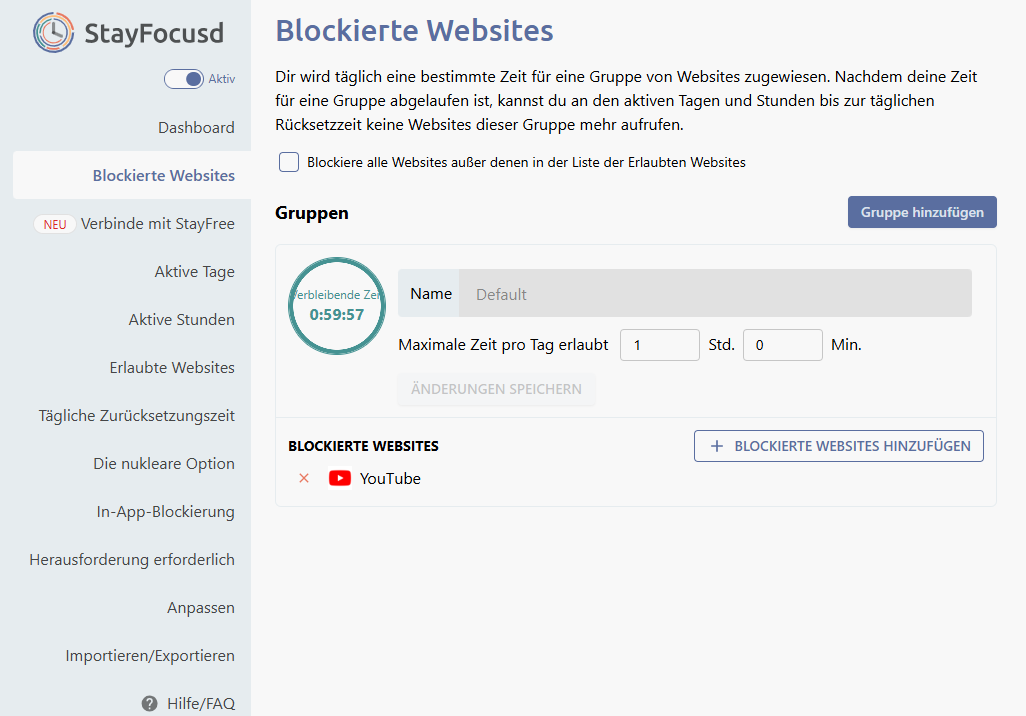This screenshot has height=716, width=1026.
Task: Enable block all websites except allowed checkbox
Action: click(x=289, y=162)
